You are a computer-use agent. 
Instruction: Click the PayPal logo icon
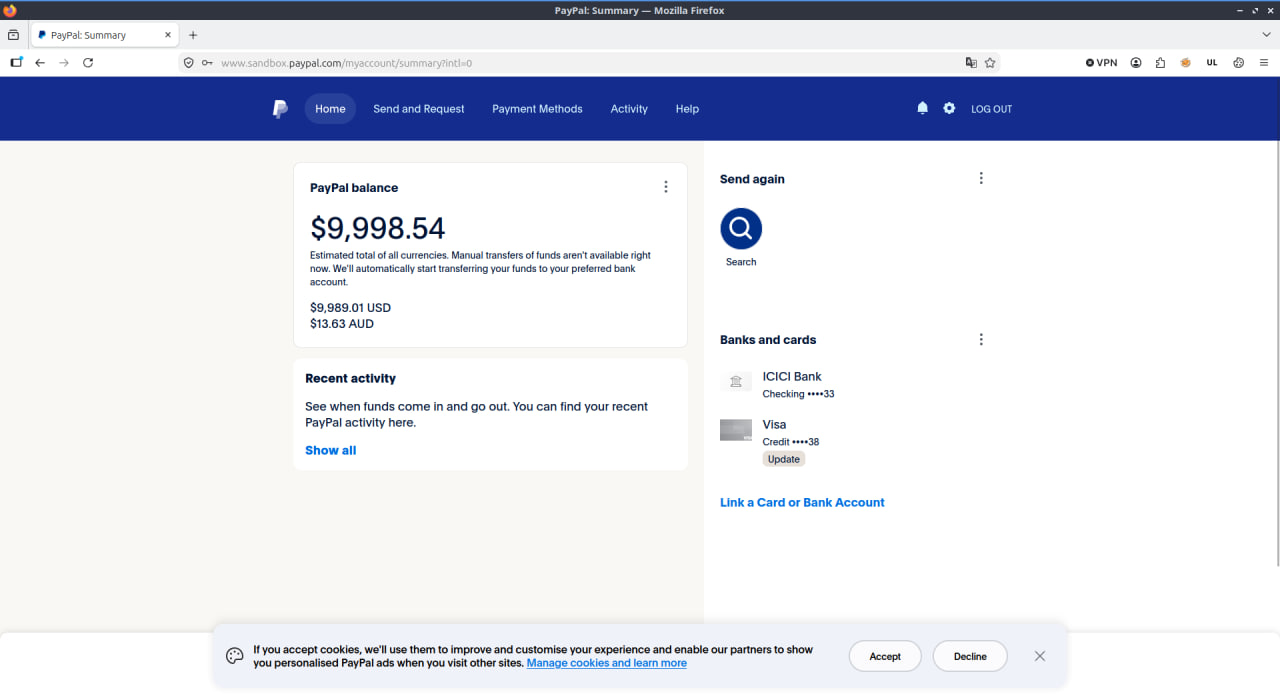coord(280,109)
